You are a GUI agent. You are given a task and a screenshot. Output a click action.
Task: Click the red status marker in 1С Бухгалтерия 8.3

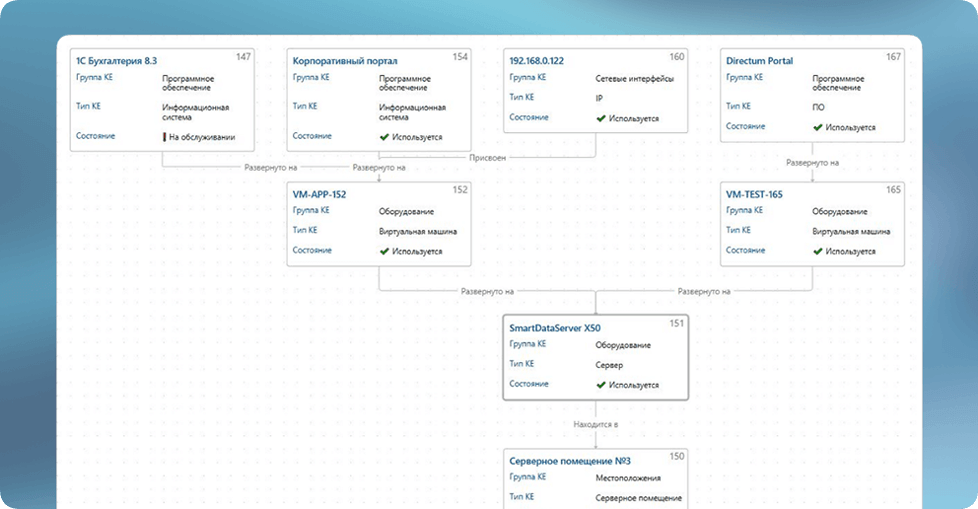164,136
